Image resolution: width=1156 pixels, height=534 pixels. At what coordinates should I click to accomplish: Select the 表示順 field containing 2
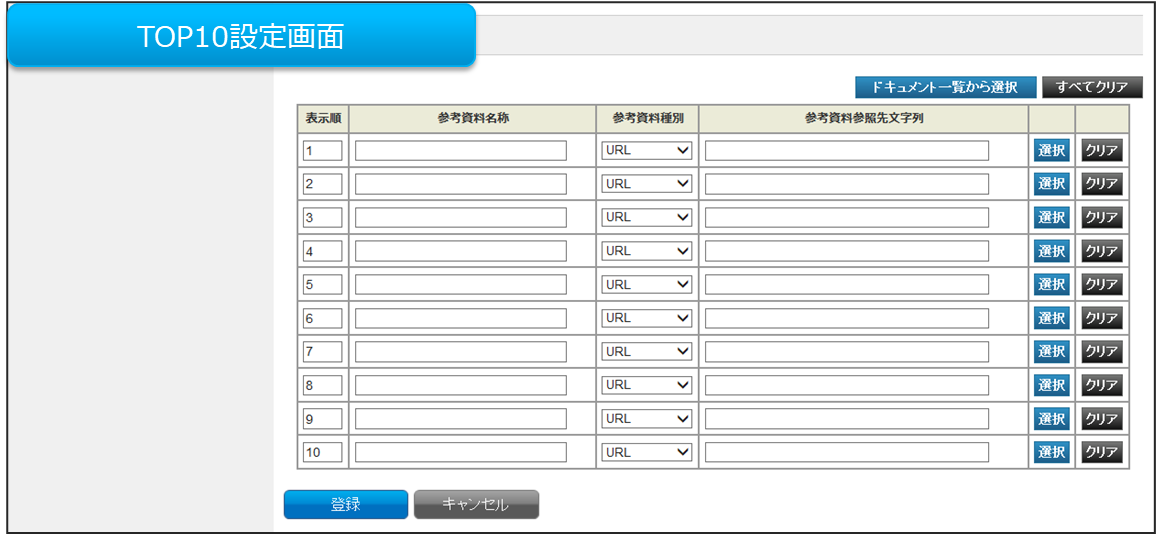322,184
